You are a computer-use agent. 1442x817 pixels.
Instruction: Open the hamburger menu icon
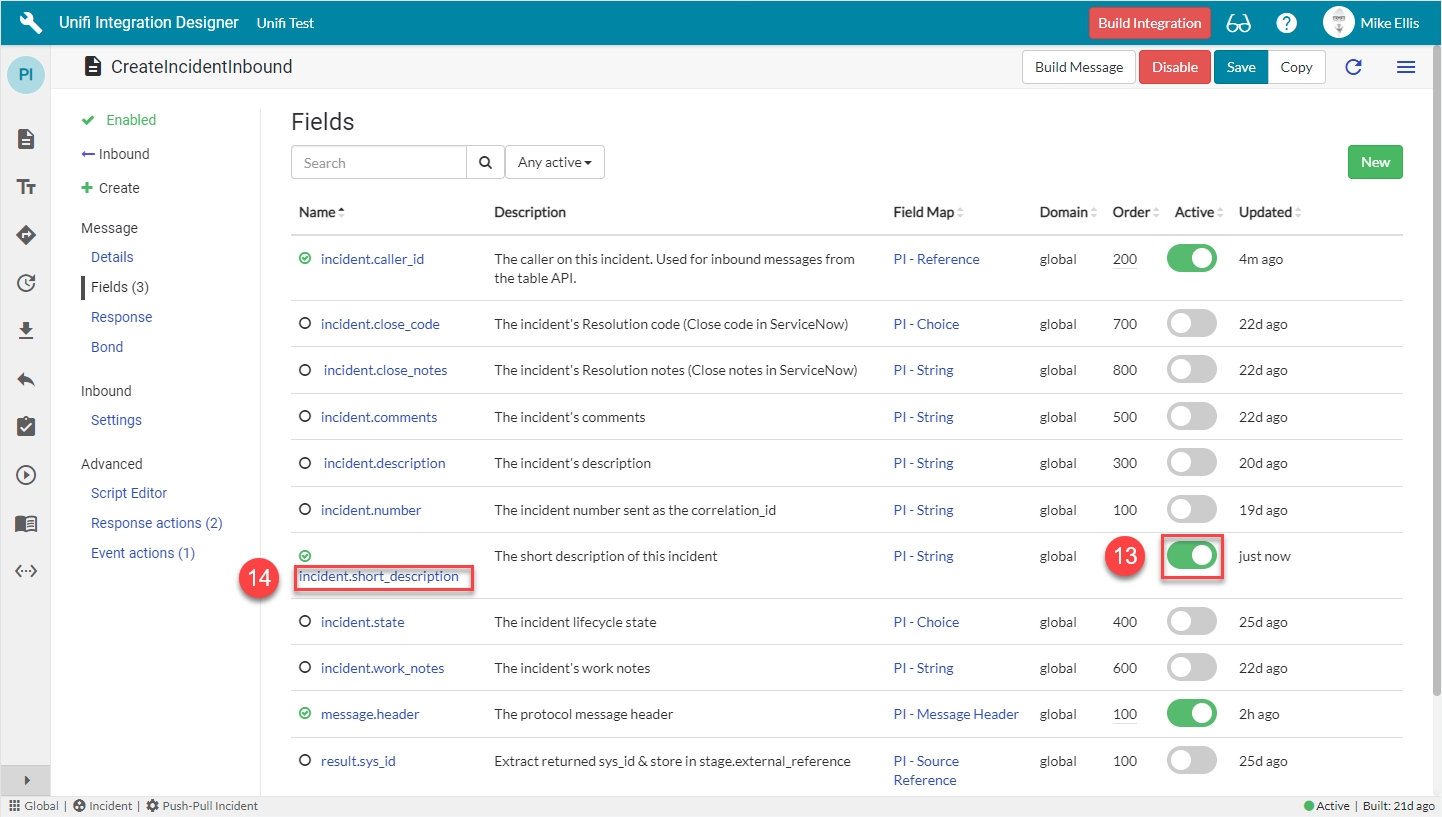[1405, 67]
